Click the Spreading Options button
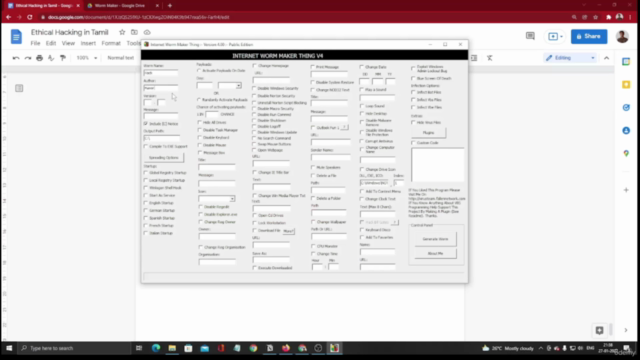This screenshot has width=640, height=360. [164, 158]
